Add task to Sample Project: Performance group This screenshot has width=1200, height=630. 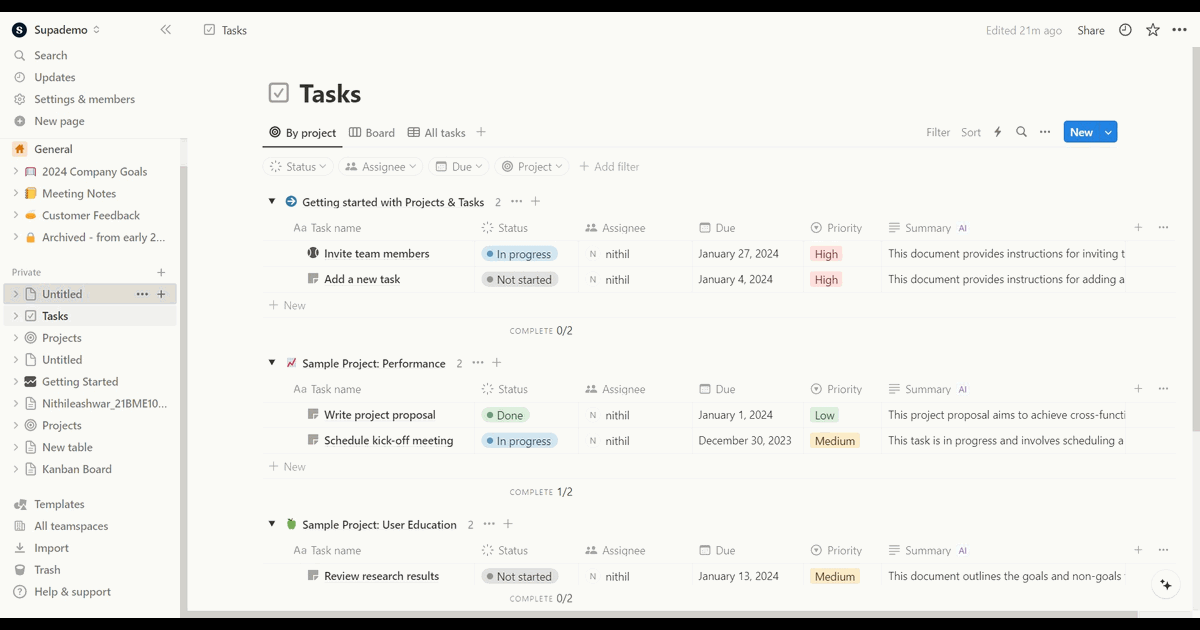(x=497, y=363)
